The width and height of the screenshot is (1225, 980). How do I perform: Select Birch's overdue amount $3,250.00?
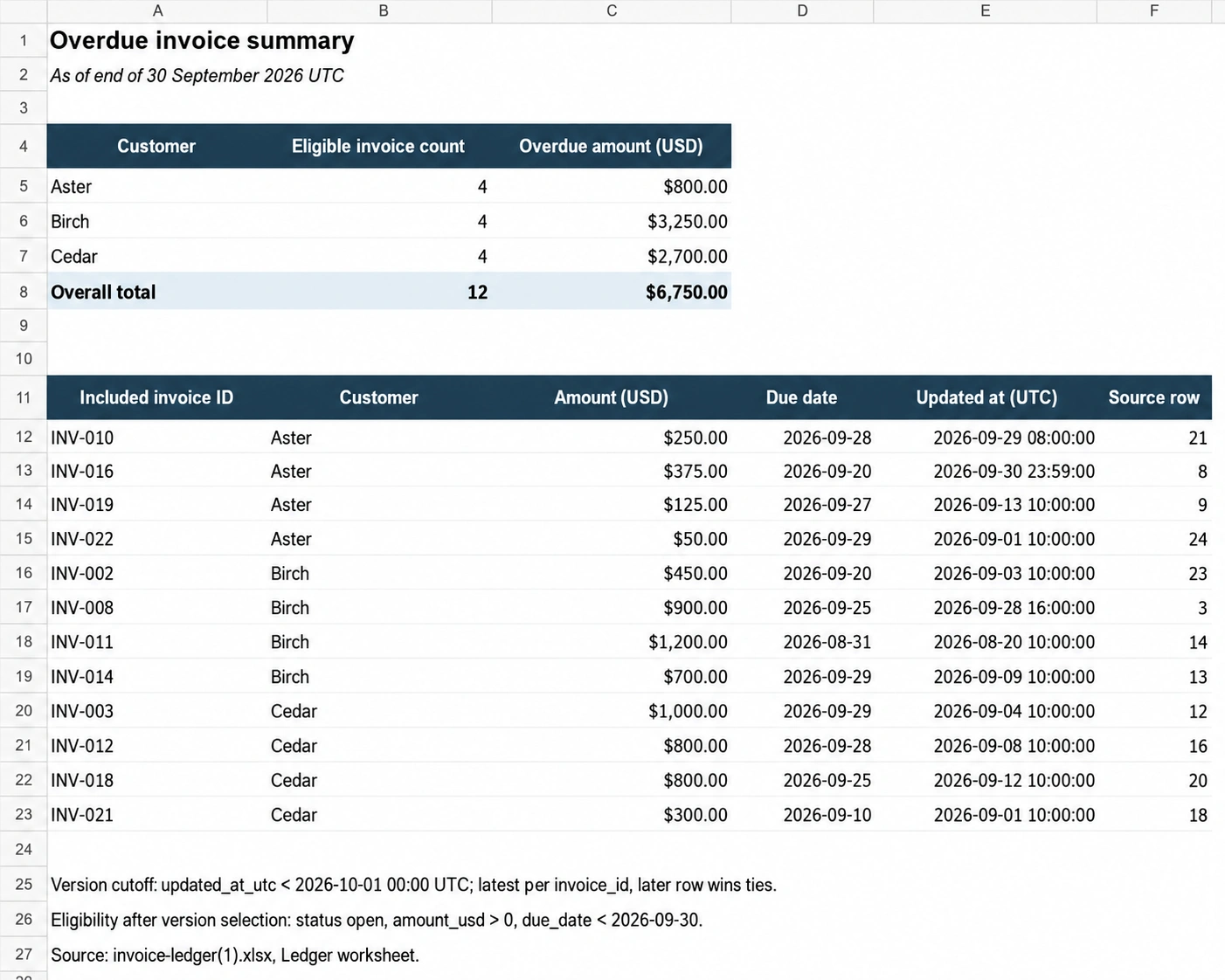click(612, 222)
